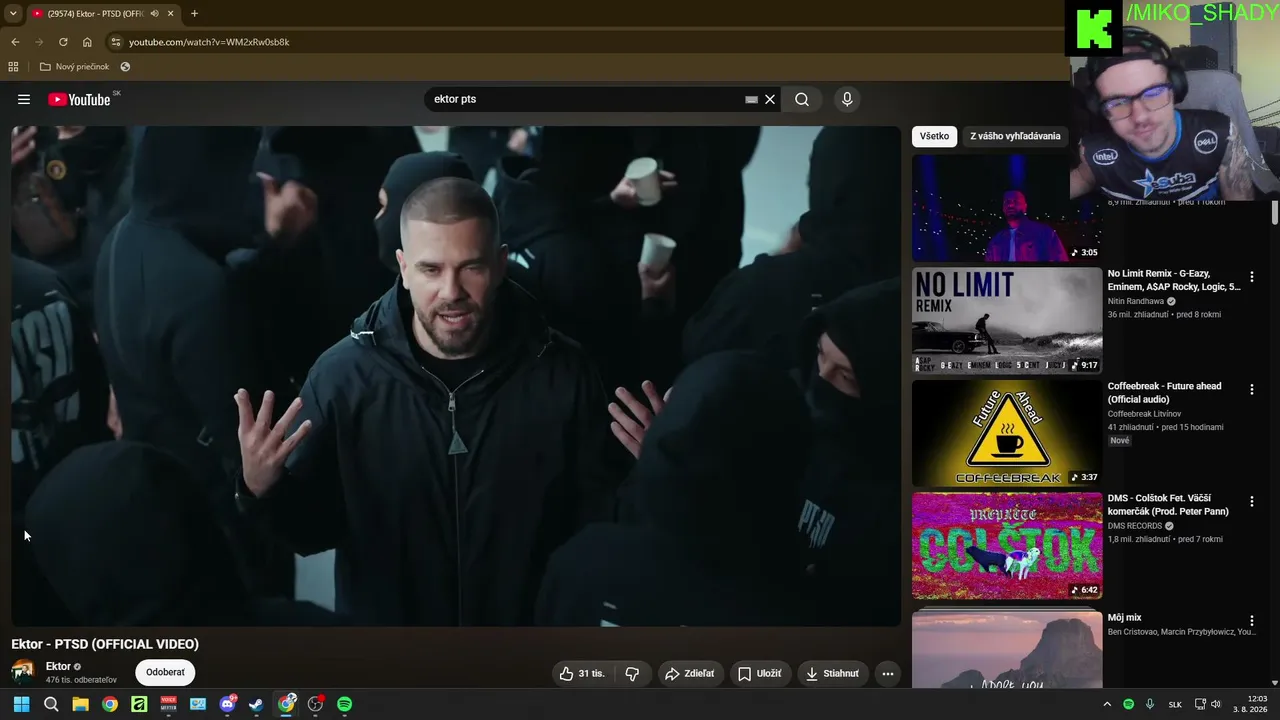Open the No Limit Remix video thumbnail

point(1007,320)
